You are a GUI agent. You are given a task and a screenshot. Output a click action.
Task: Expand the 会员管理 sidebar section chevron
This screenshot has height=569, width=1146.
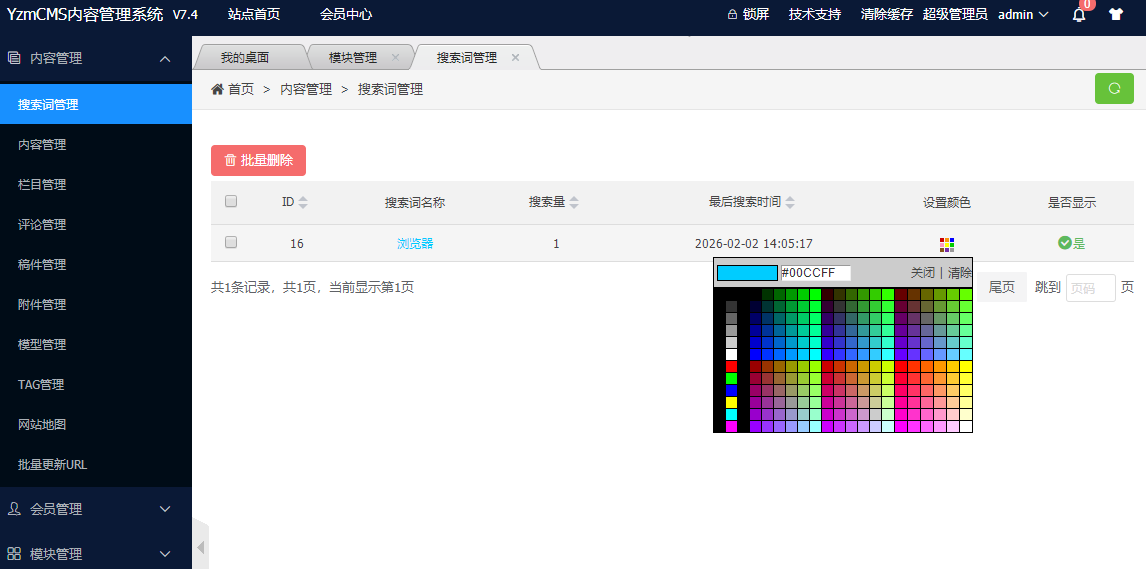165,509
